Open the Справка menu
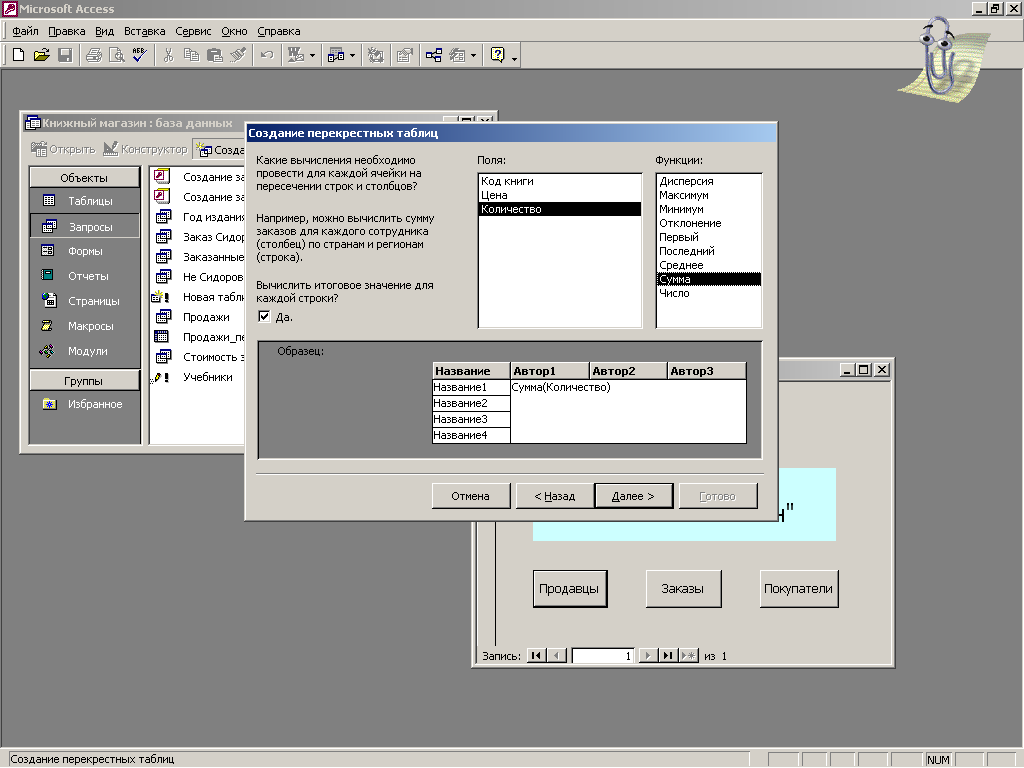 point(279,31)
